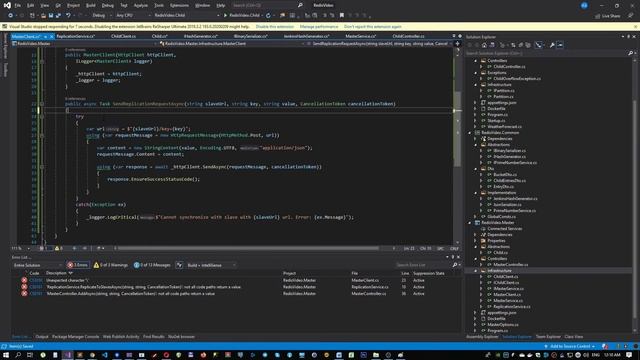
Task: Toggle the 3 Errors filter button
Action: pos(78,265)
